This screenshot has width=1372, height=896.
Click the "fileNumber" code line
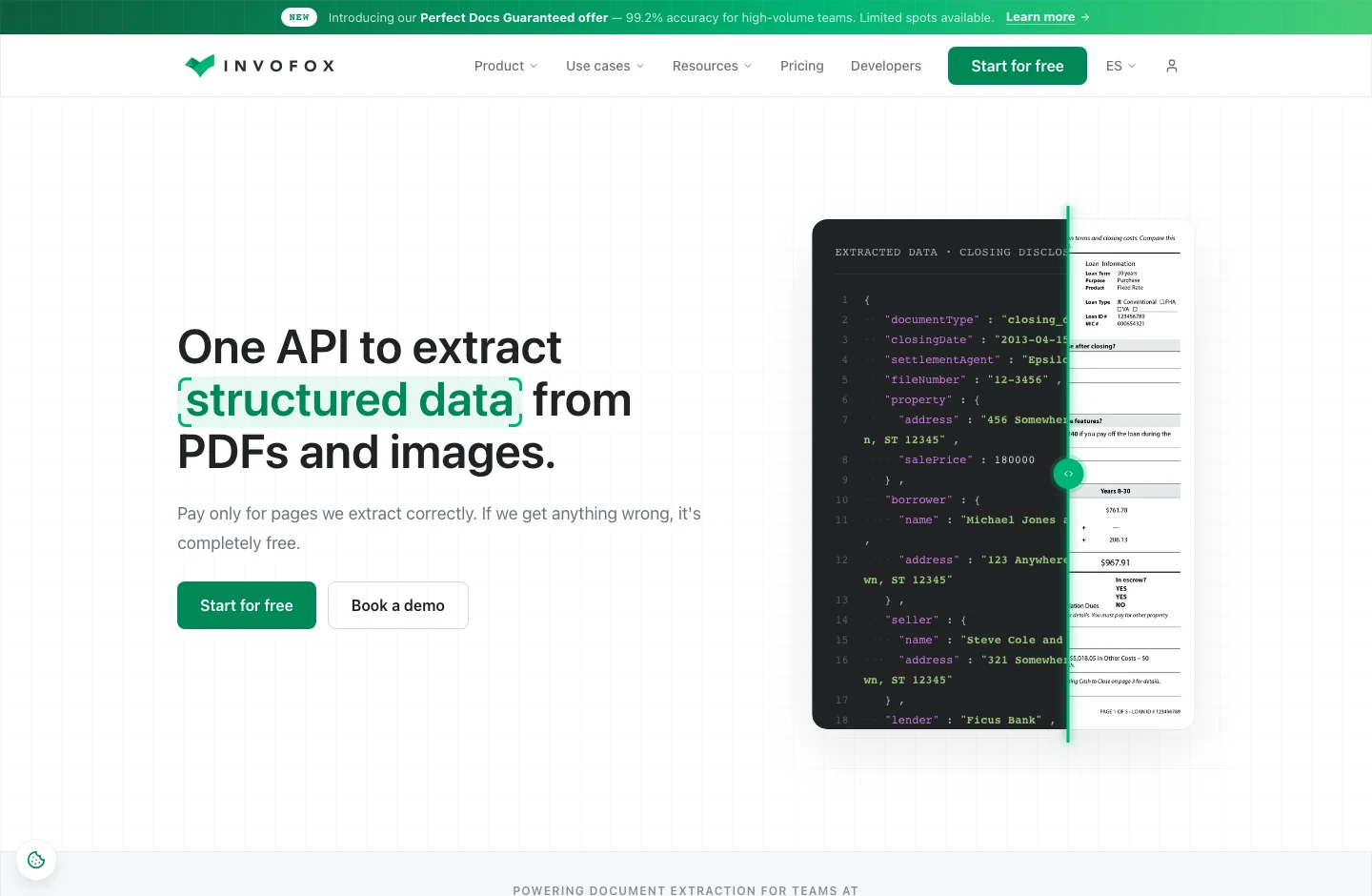point(973,380)
